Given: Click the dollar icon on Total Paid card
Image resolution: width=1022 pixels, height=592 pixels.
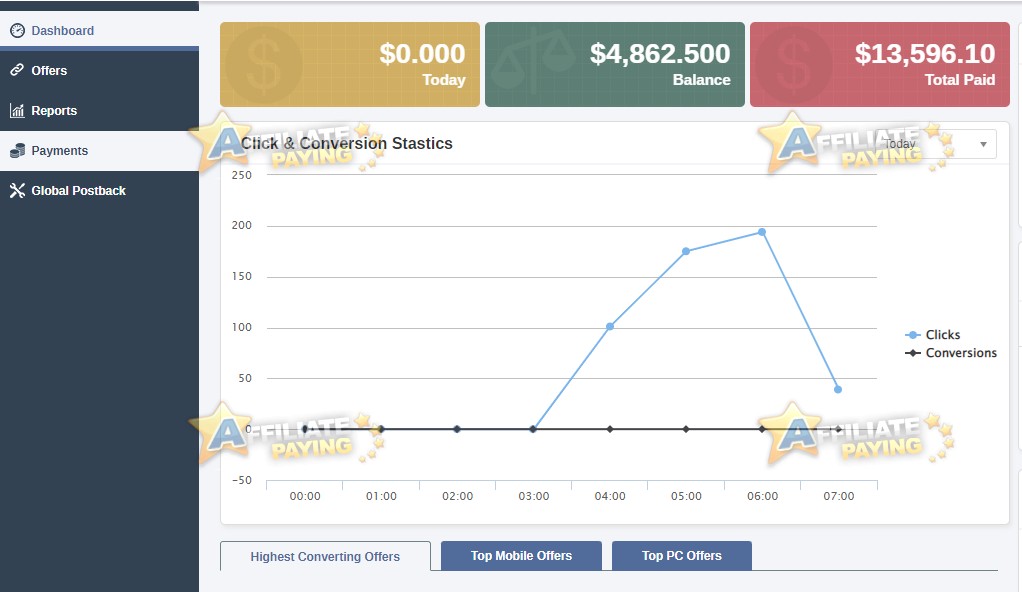Looking at the screenshot, I should [x=795, y=64].
